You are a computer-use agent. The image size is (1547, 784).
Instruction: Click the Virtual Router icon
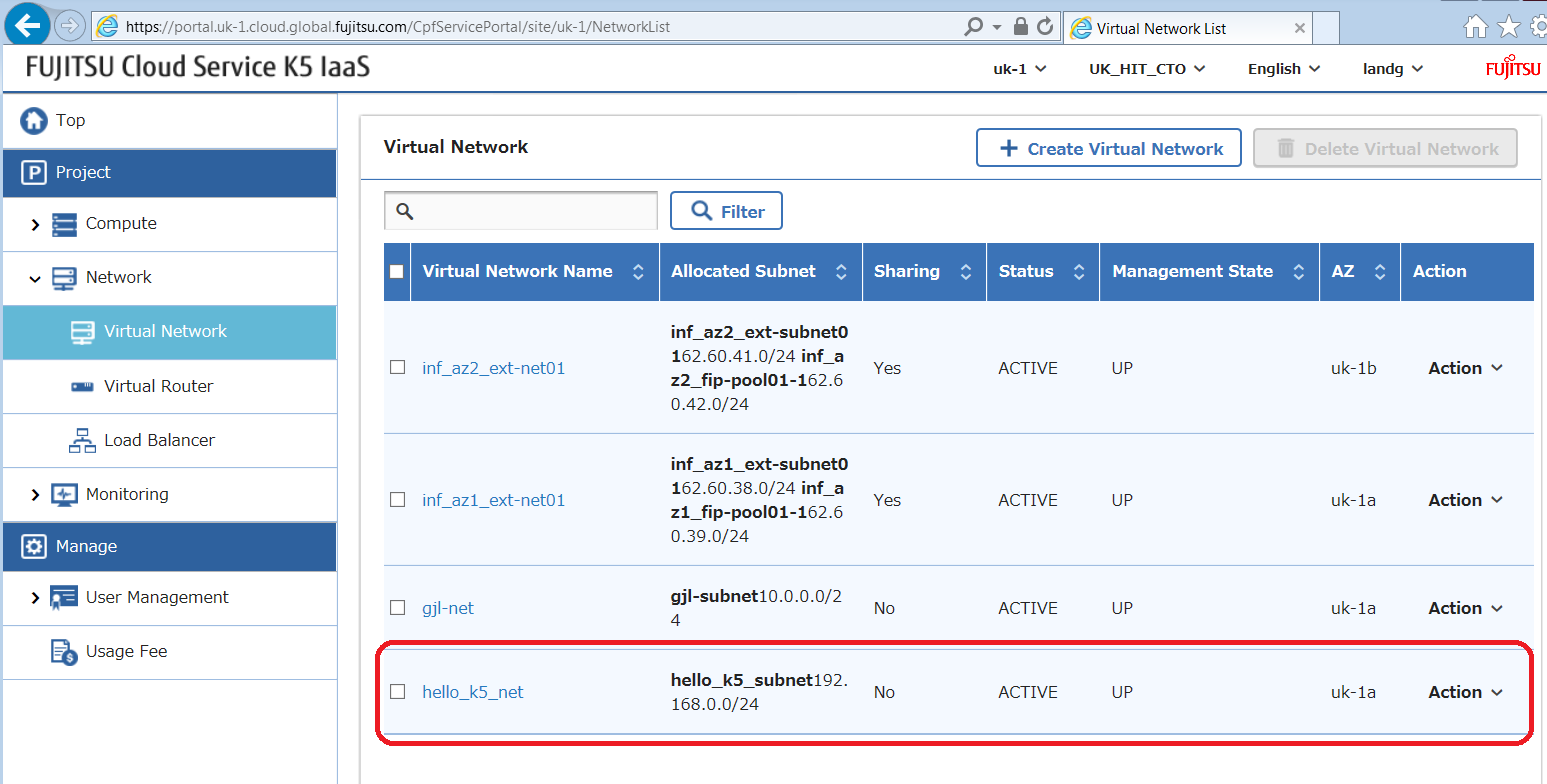83,386
